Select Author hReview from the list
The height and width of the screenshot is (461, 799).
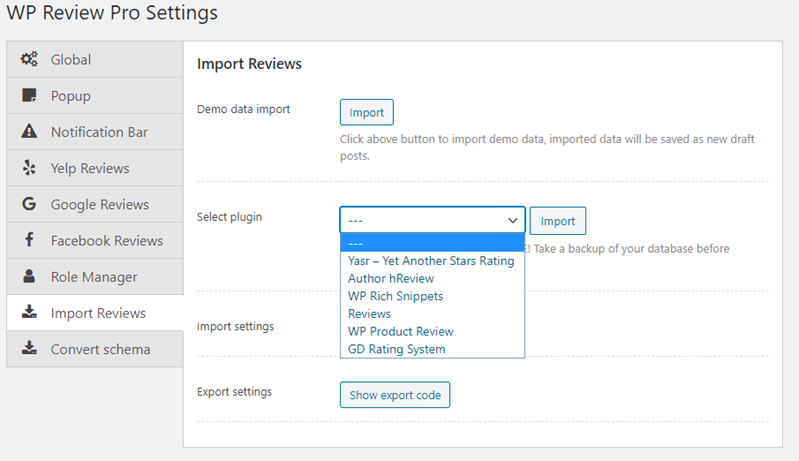pyautogui.click(x=432, y=278)
